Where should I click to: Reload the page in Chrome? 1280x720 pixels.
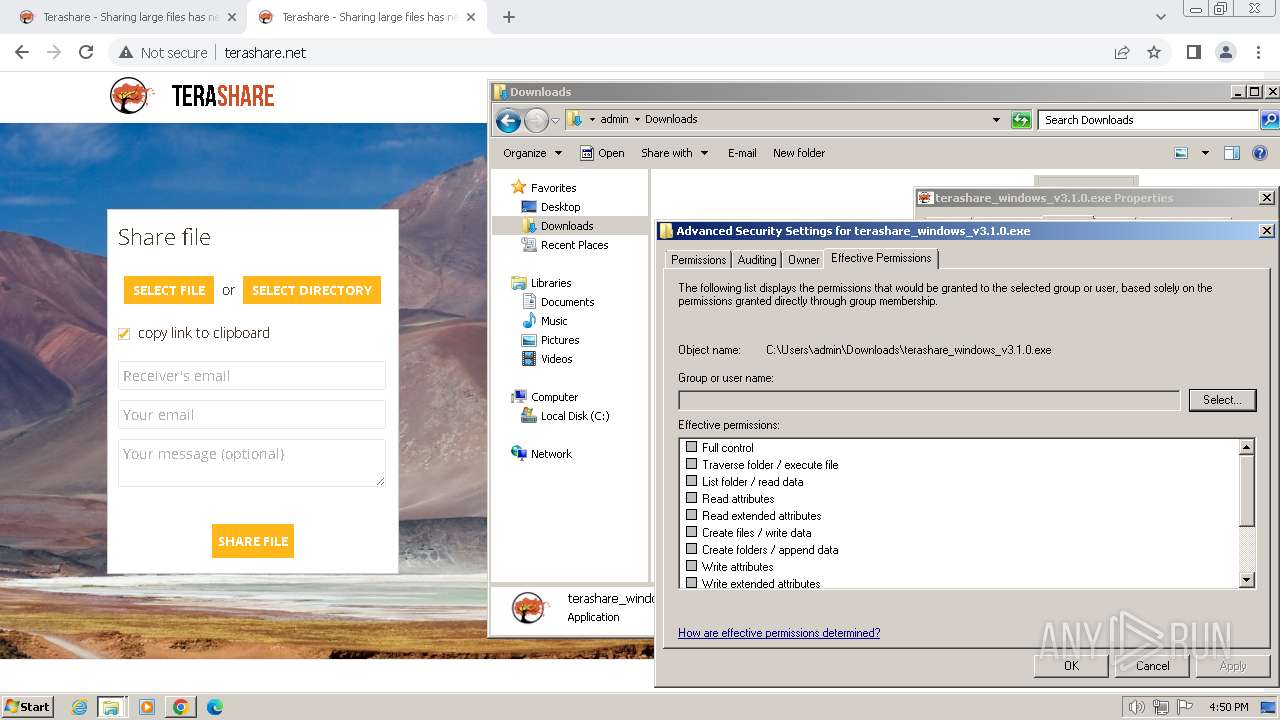[86, 52]
